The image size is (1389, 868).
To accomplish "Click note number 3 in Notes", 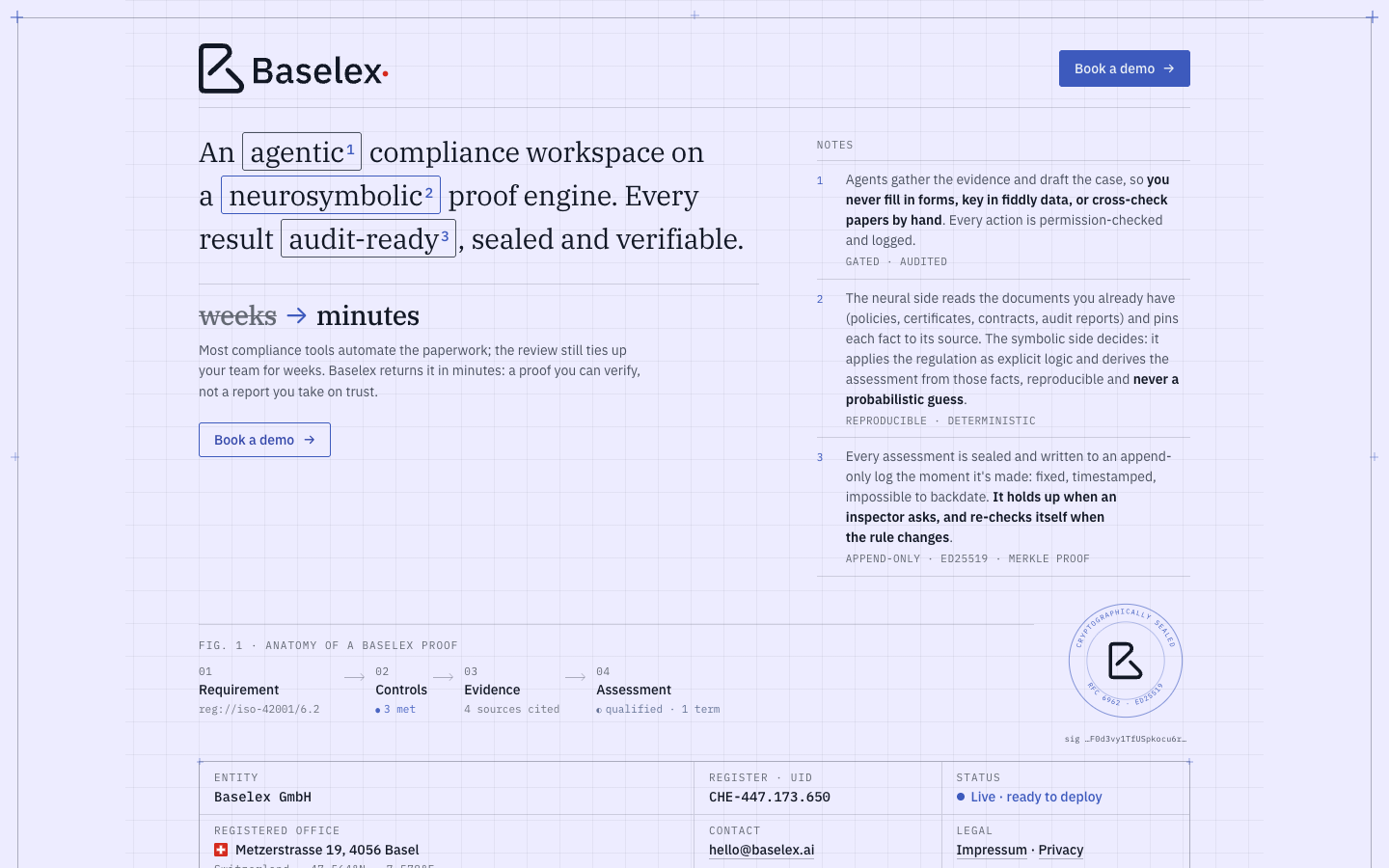I will pyautogui.click(x=820, y=457).
